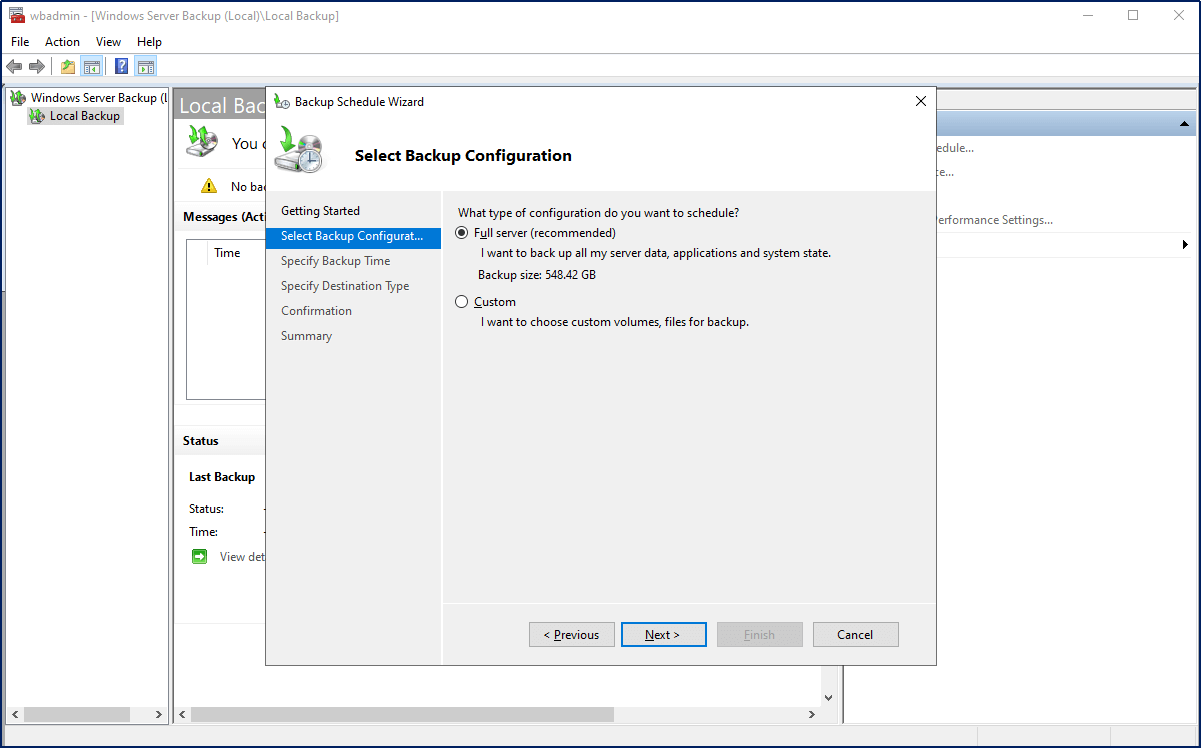Click the Next button
Screen dimensions: 1201x748
click(x=663, y=634)
